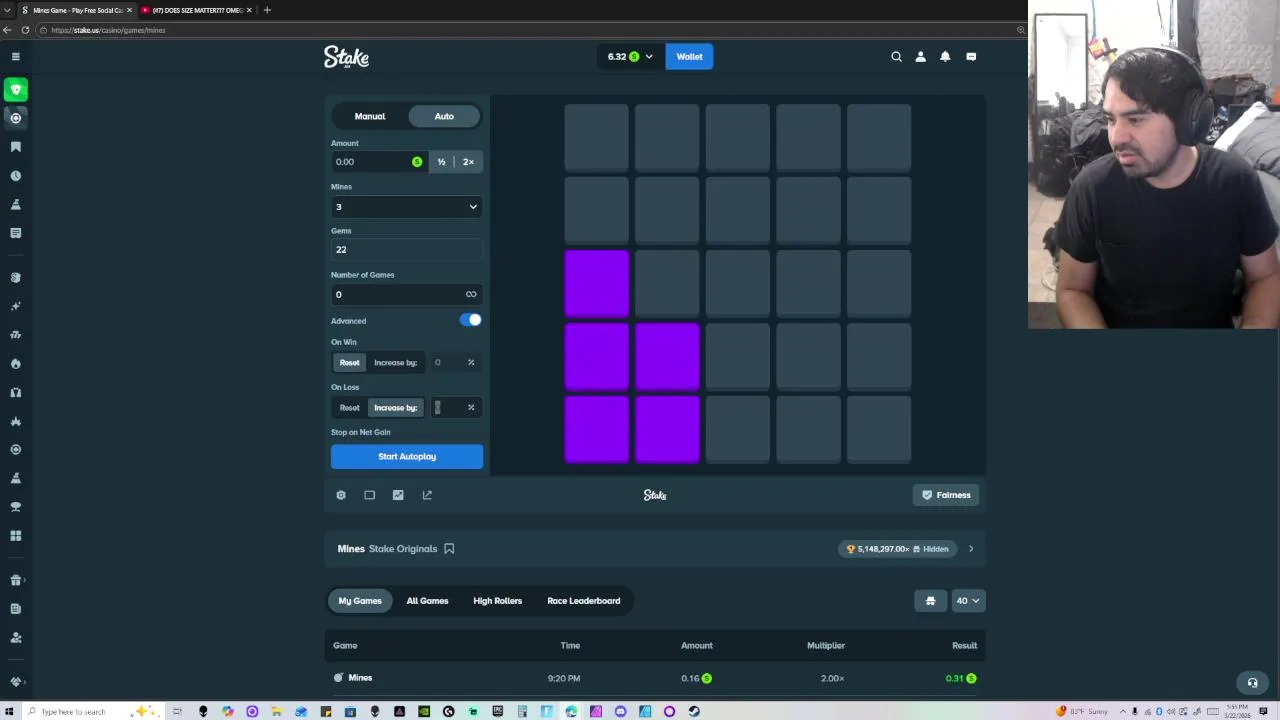Click the Amount input field

coord(378,162)
